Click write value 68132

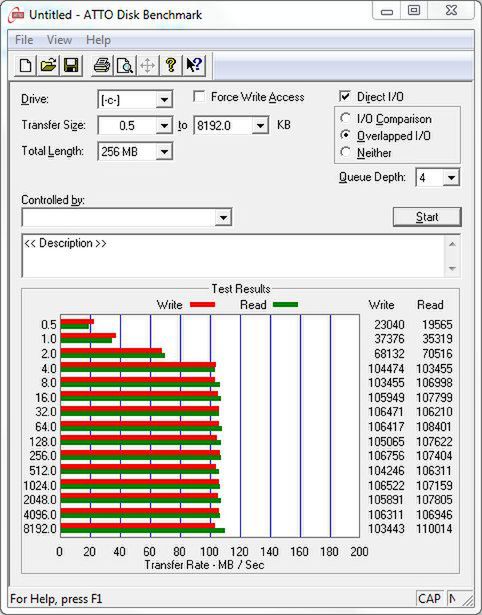389,354
